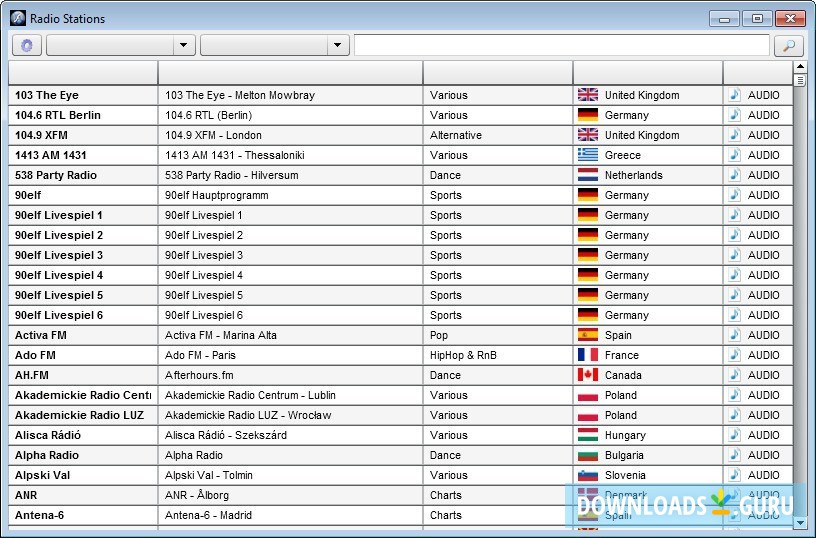Viewport: 816px width, 538px height.
Task: Click the audio note icon for AH.FM
Action: [734, 375]
